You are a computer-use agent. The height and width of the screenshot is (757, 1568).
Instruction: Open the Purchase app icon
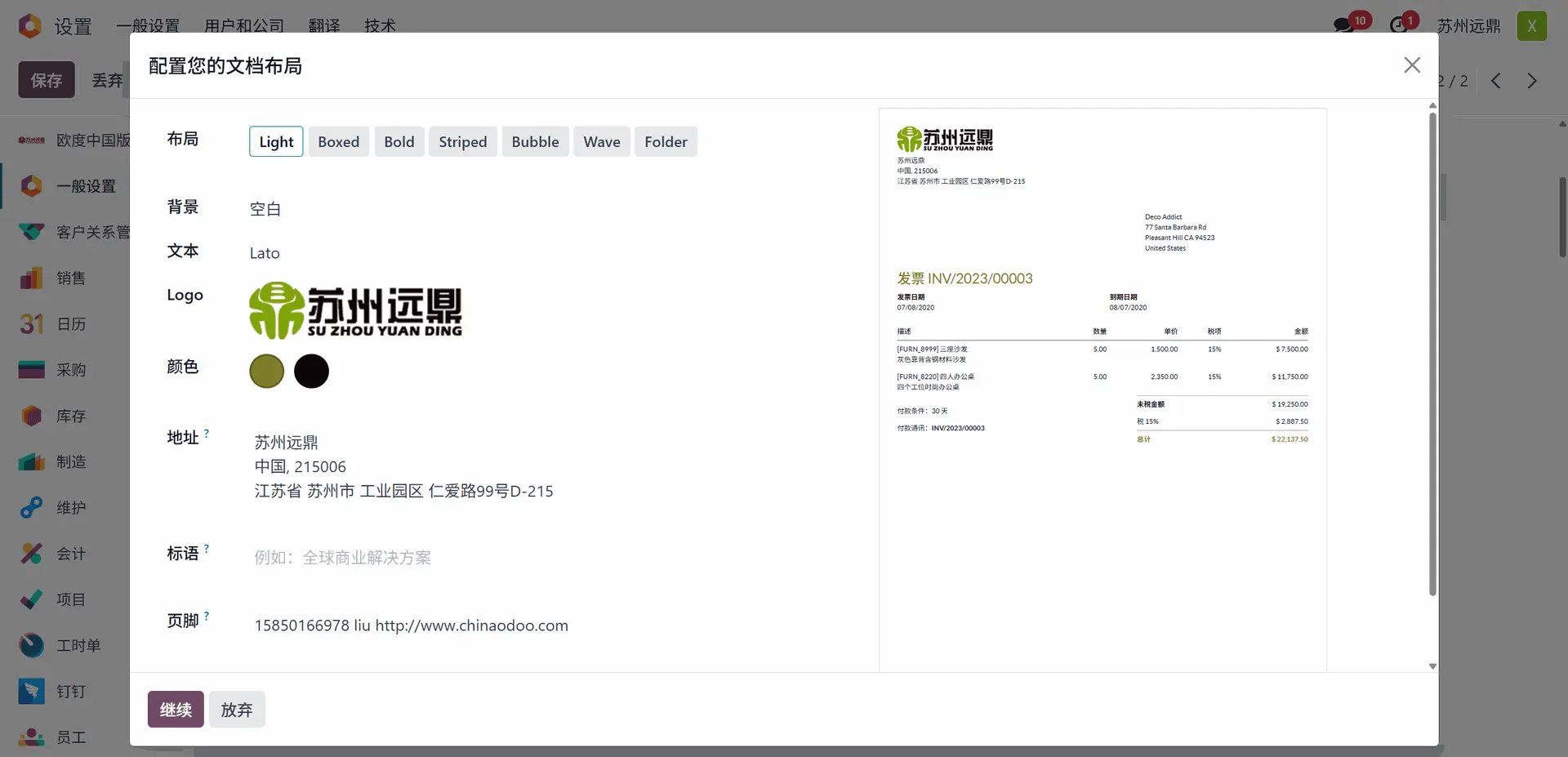click(31, 370)
